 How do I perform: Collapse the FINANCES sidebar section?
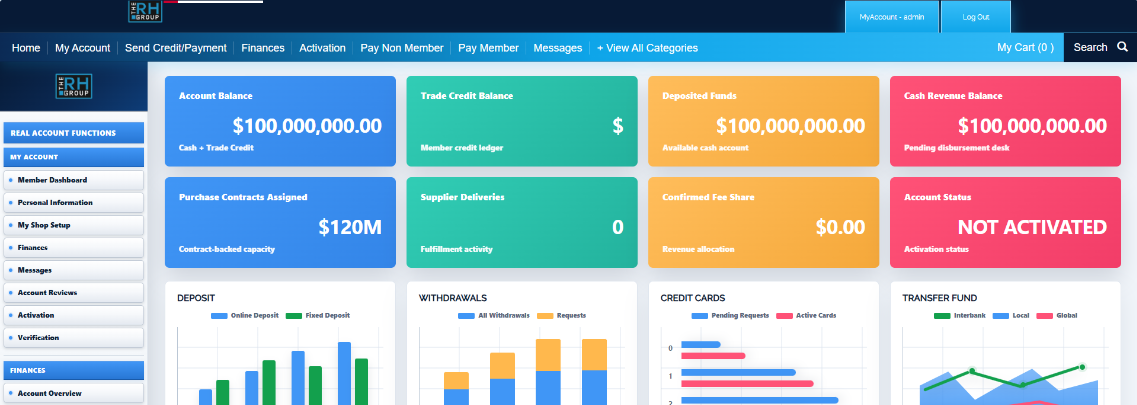tap(73, 370)
